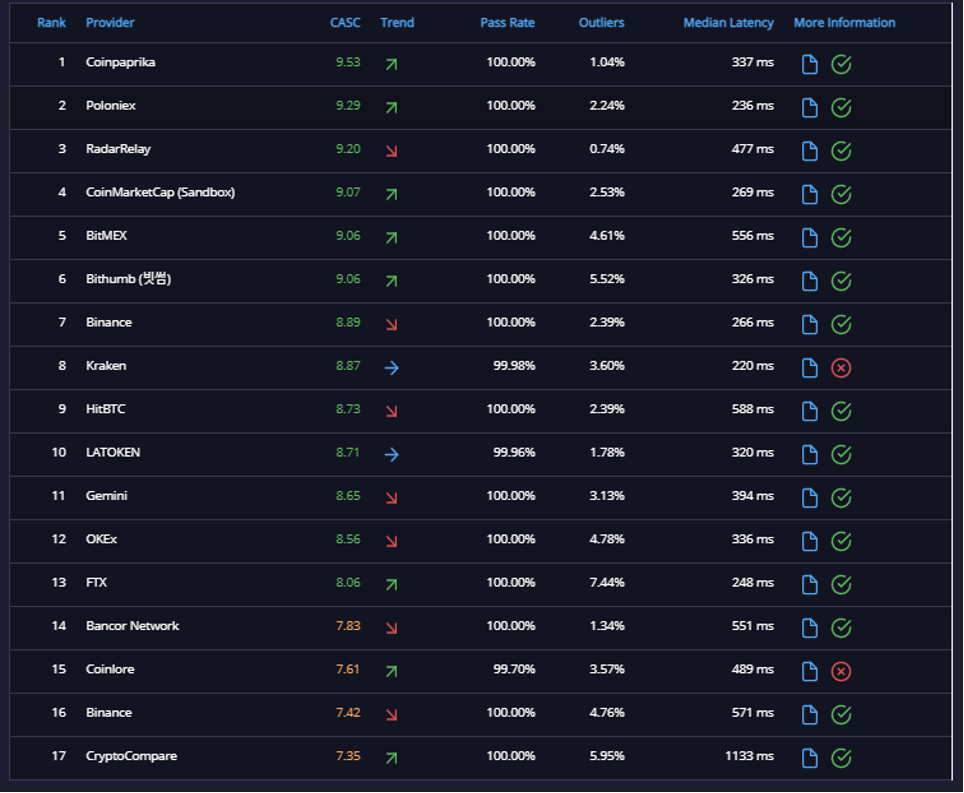Open the document icon for RadarRelay
This screenshot has height=793, width=964.
pos(810,151)
